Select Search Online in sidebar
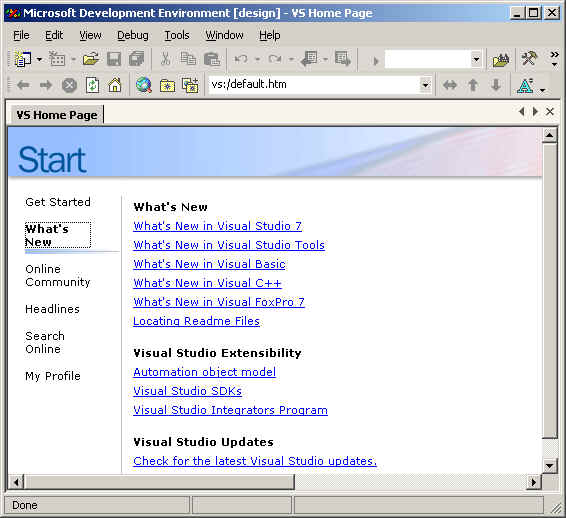Viewport: 566px width, 518px height. [45, 343]
